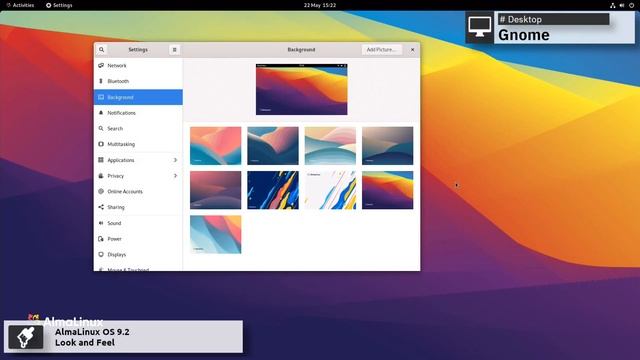Viewport: 640px width, 360px height.
Task: Open the Sharing settings label
Action: [x=116, y=207]
